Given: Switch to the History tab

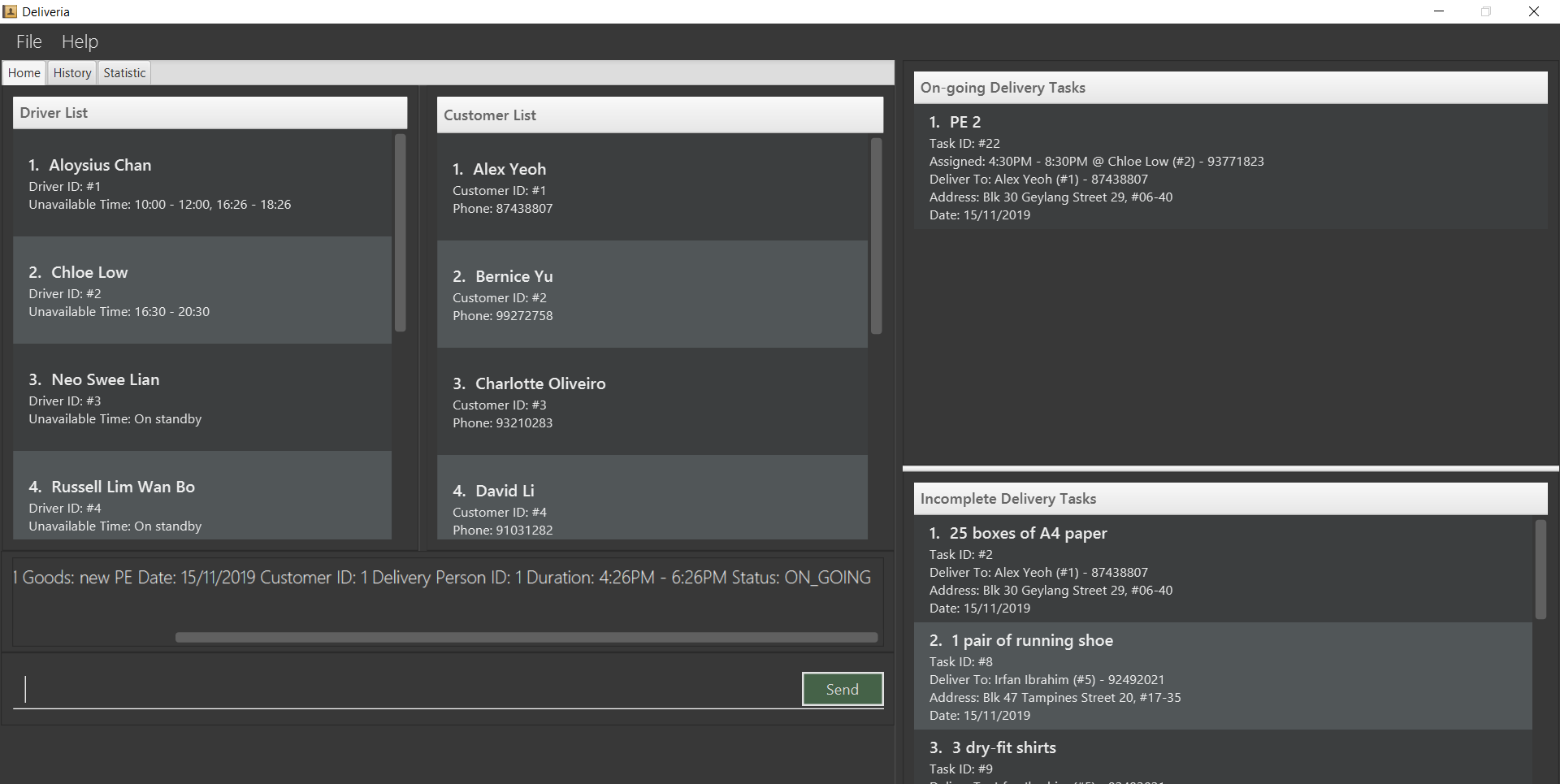Looking at the screenshot, I should 72,73.
